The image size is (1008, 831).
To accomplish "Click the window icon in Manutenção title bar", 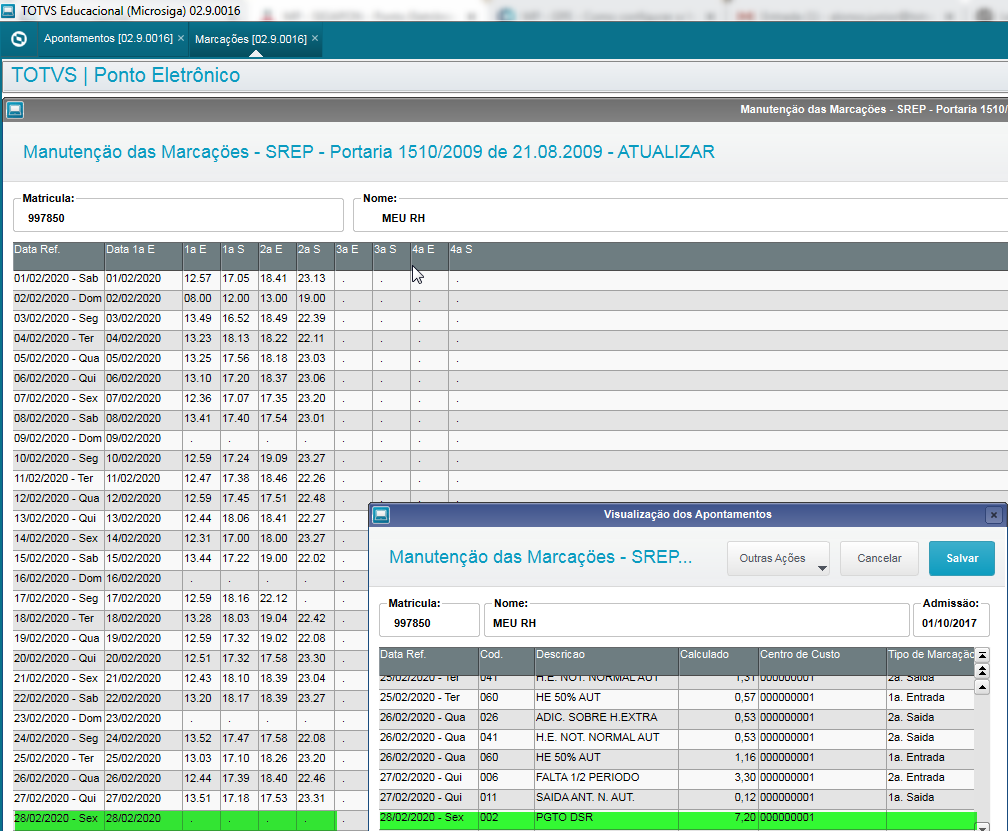I will (15, 110).
